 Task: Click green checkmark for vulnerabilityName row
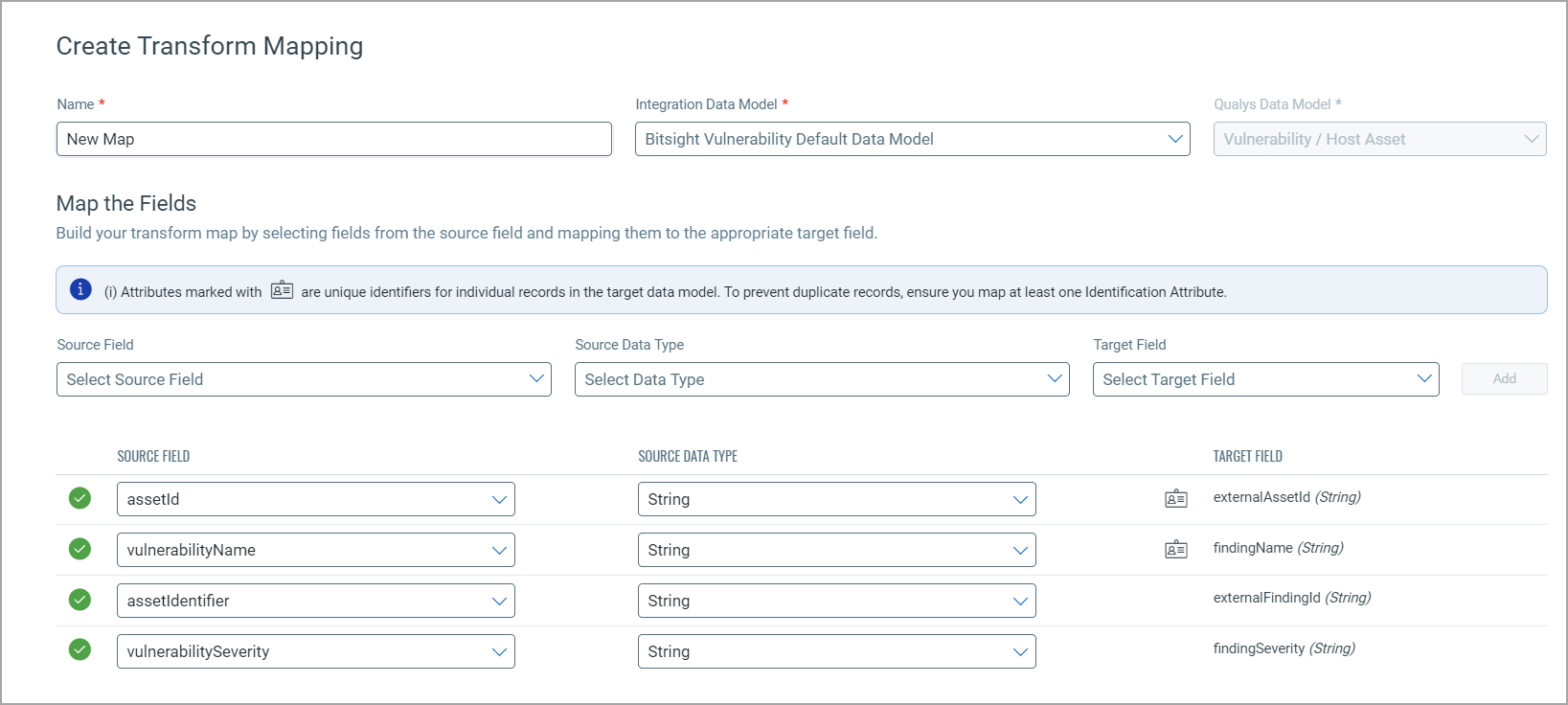(80, 549)
